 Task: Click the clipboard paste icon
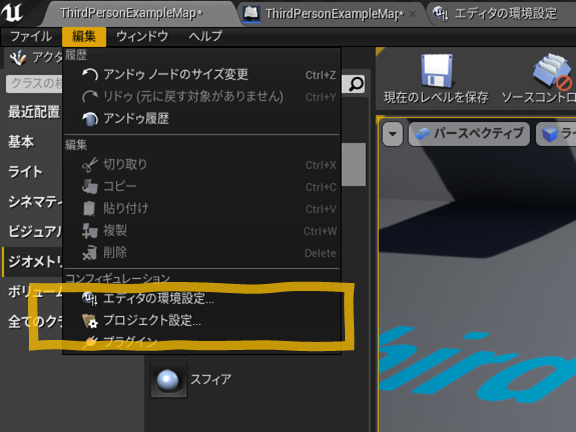click(89, 209)
